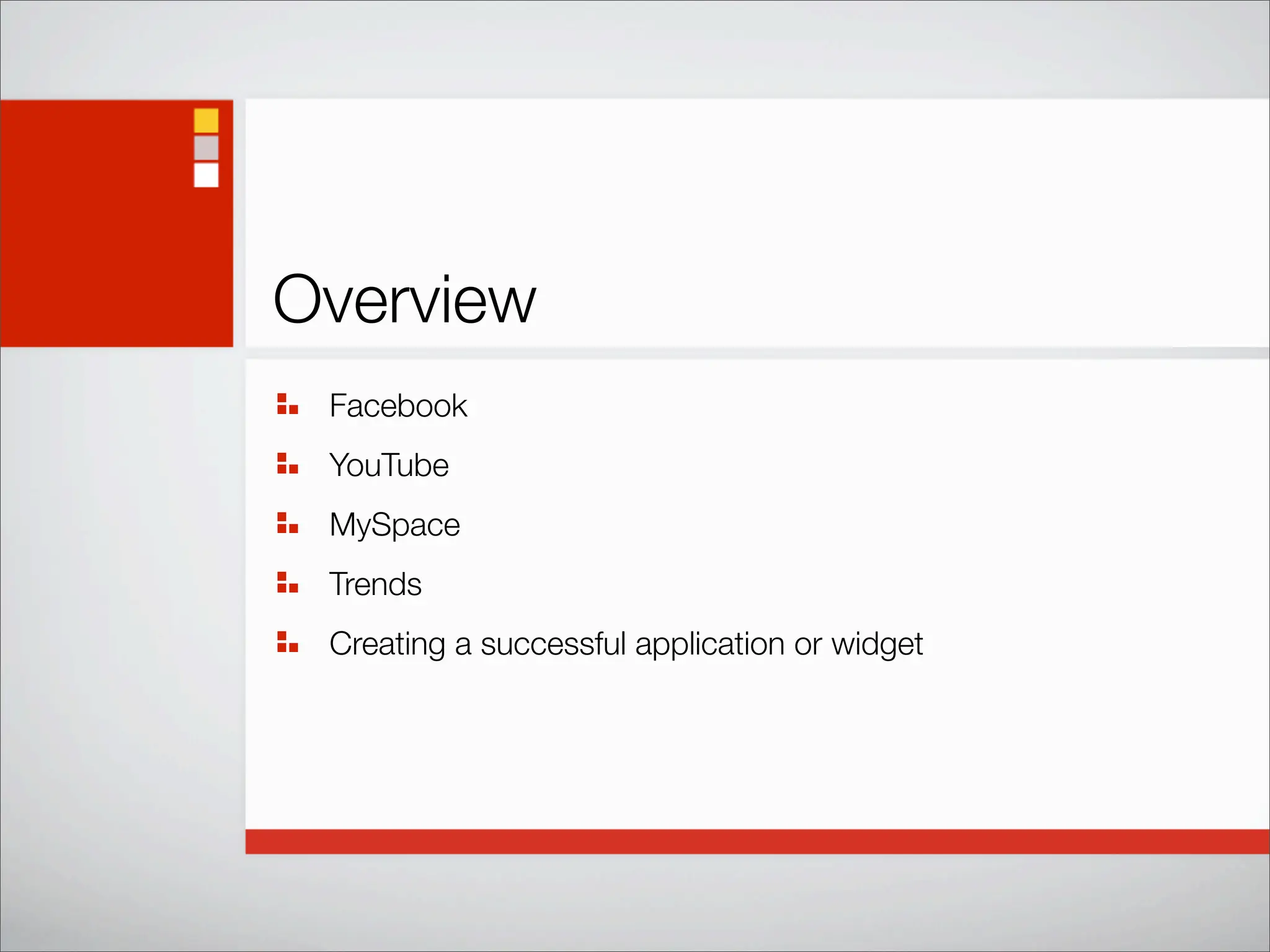Click the Trends bullet text
Viewport: 1270px width, 952px height.
(375, 584)
